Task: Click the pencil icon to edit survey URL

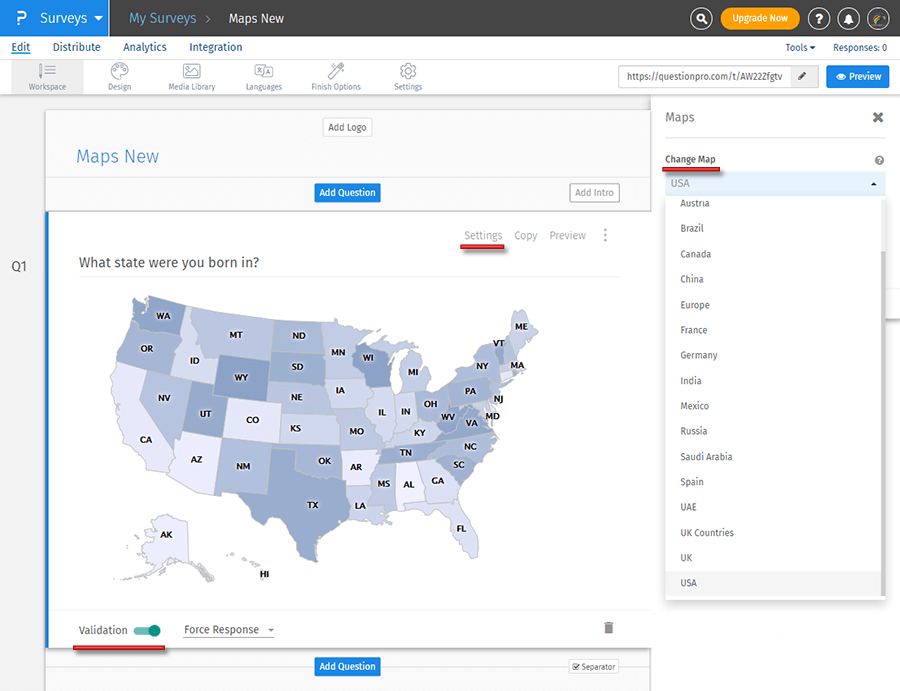Action: [801, 76]
